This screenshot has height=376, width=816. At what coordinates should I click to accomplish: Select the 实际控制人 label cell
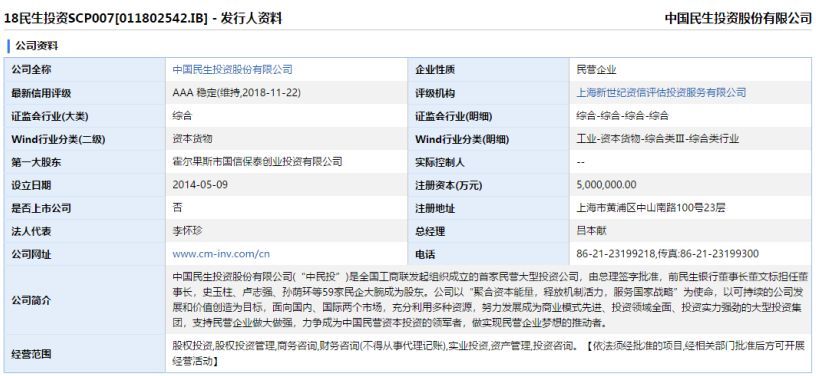[x=489, y=162]
